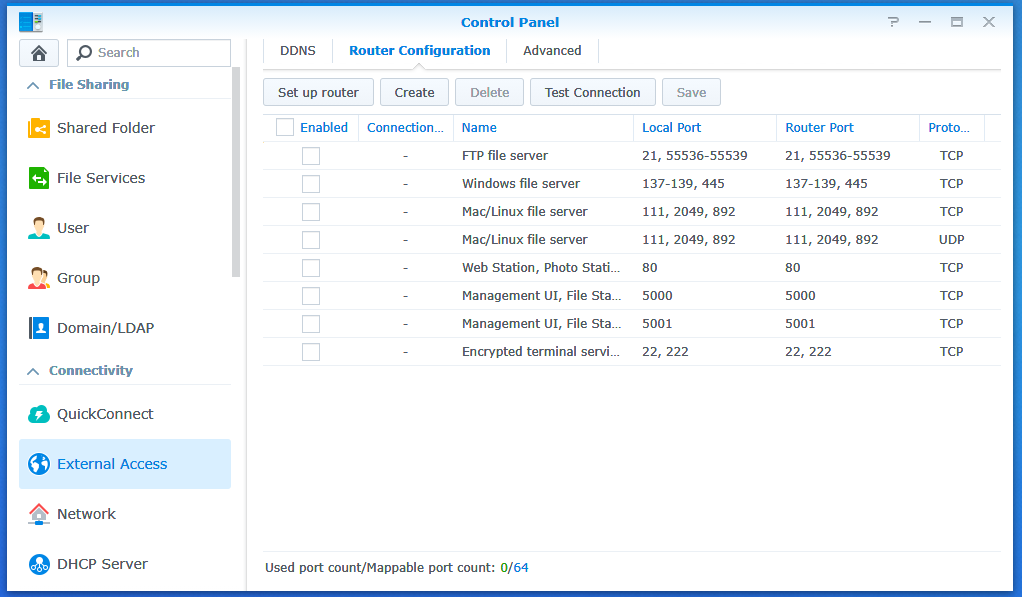Open the Advanced tab

click(x=552, y=51)
